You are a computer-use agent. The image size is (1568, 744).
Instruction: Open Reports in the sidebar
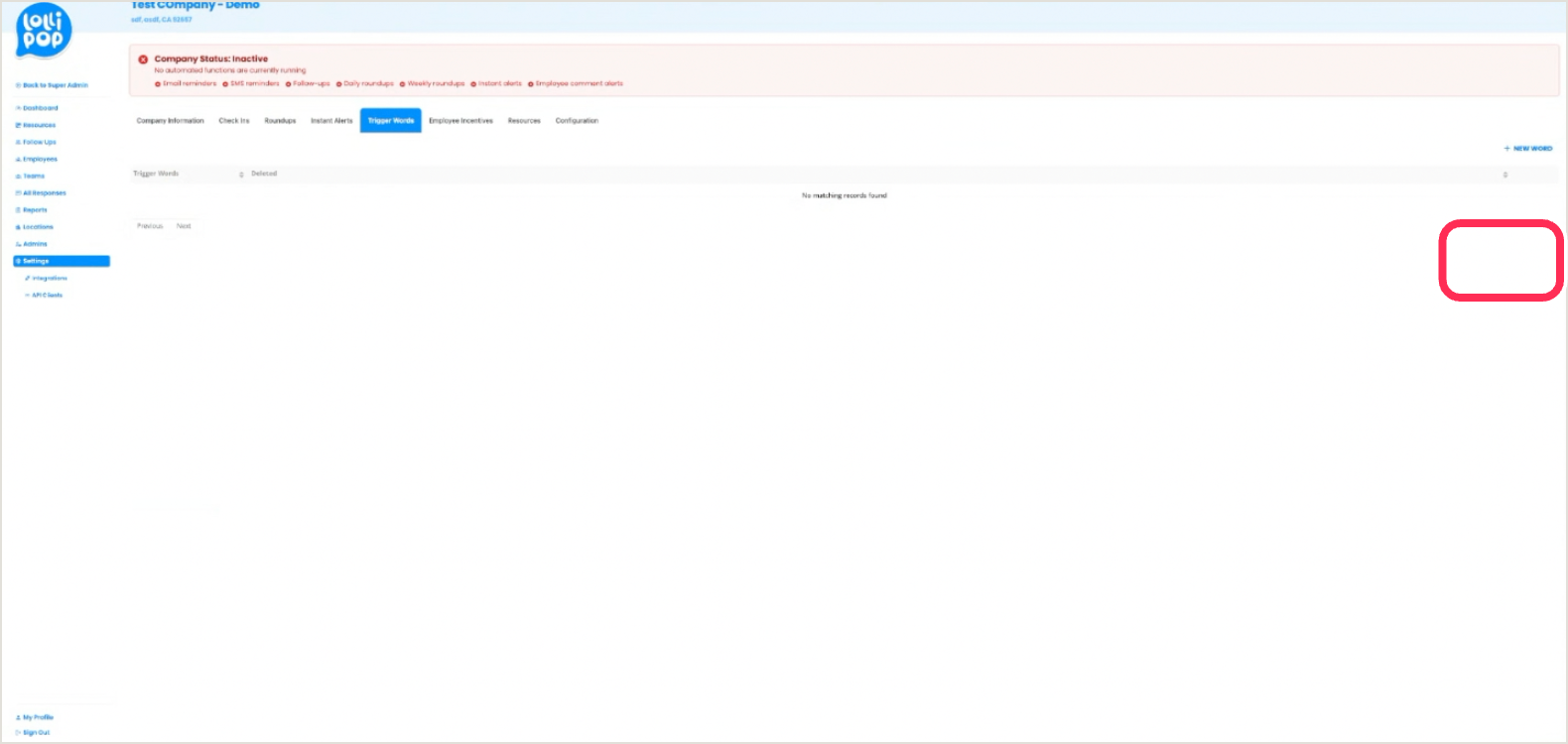click(32, 209)
